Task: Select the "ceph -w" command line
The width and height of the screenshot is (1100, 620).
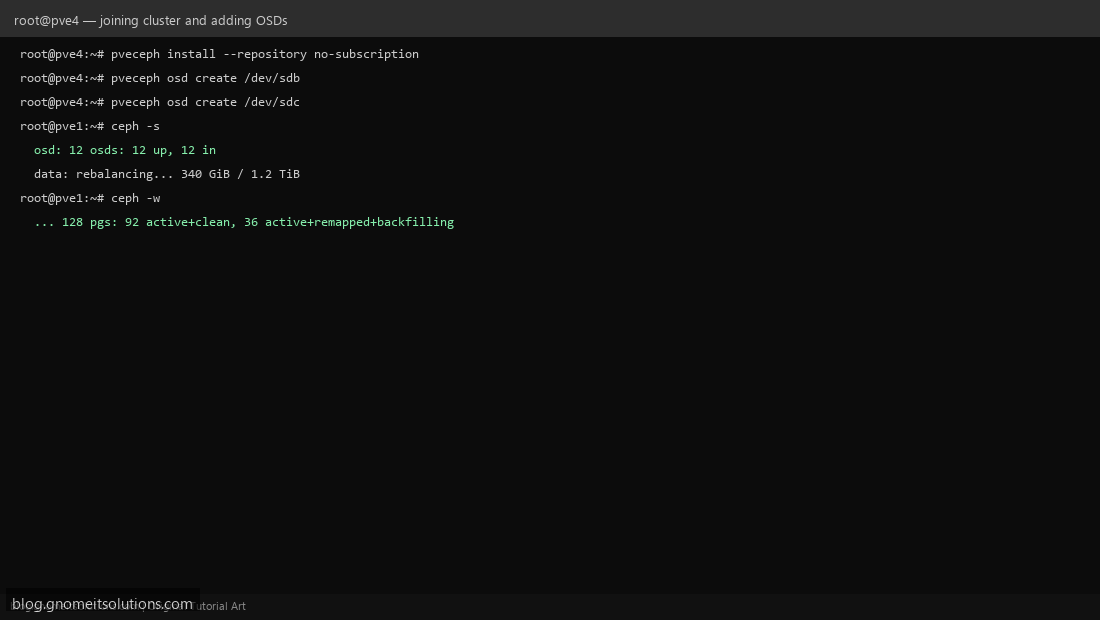Action: (x=90, y=198)
